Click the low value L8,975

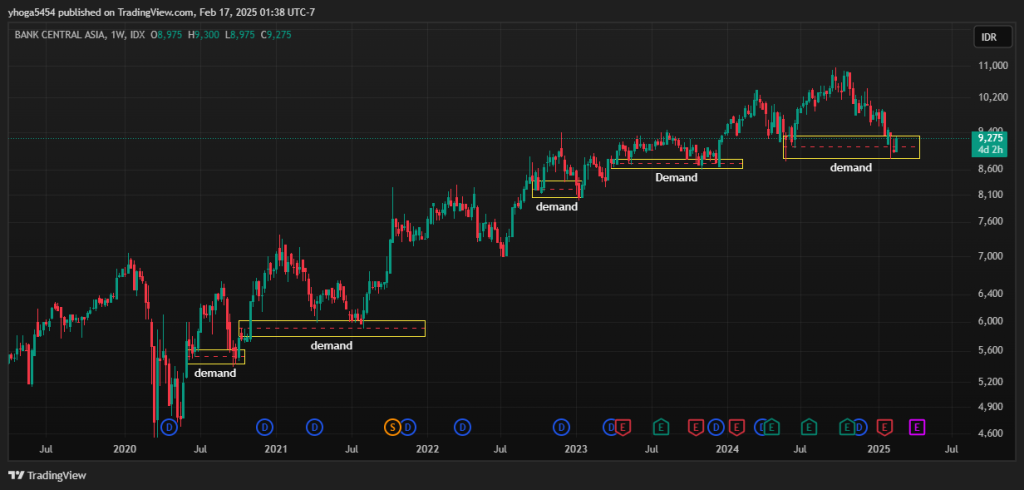[241, 35]
